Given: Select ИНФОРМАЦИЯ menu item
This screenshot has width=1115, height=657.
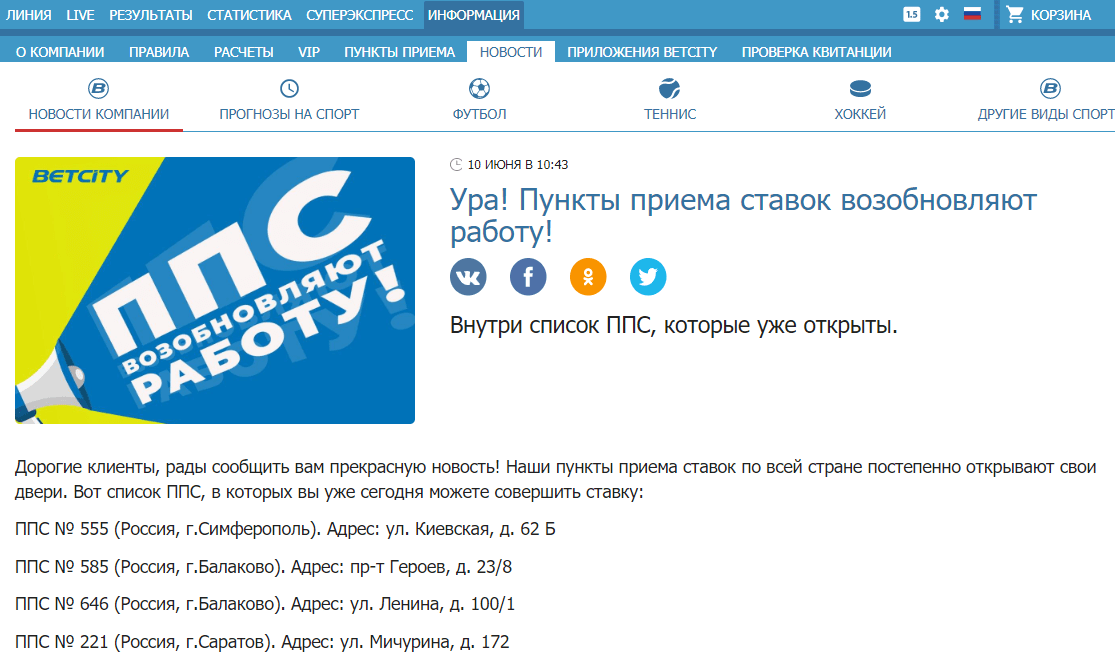Looking at the screenshot, I should point(474,15).
